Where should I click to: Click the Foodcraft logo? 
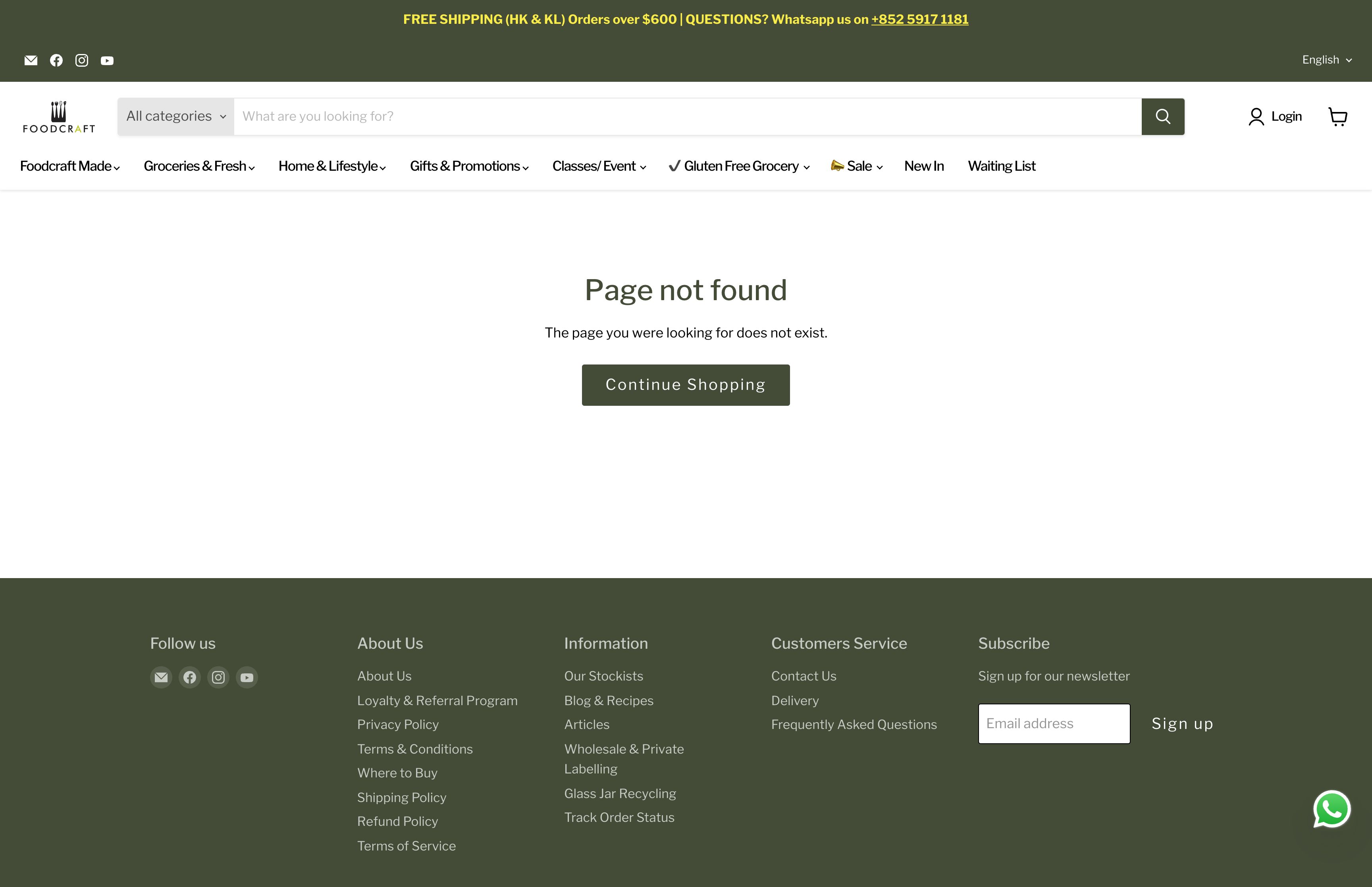click(x=59, y=117)
